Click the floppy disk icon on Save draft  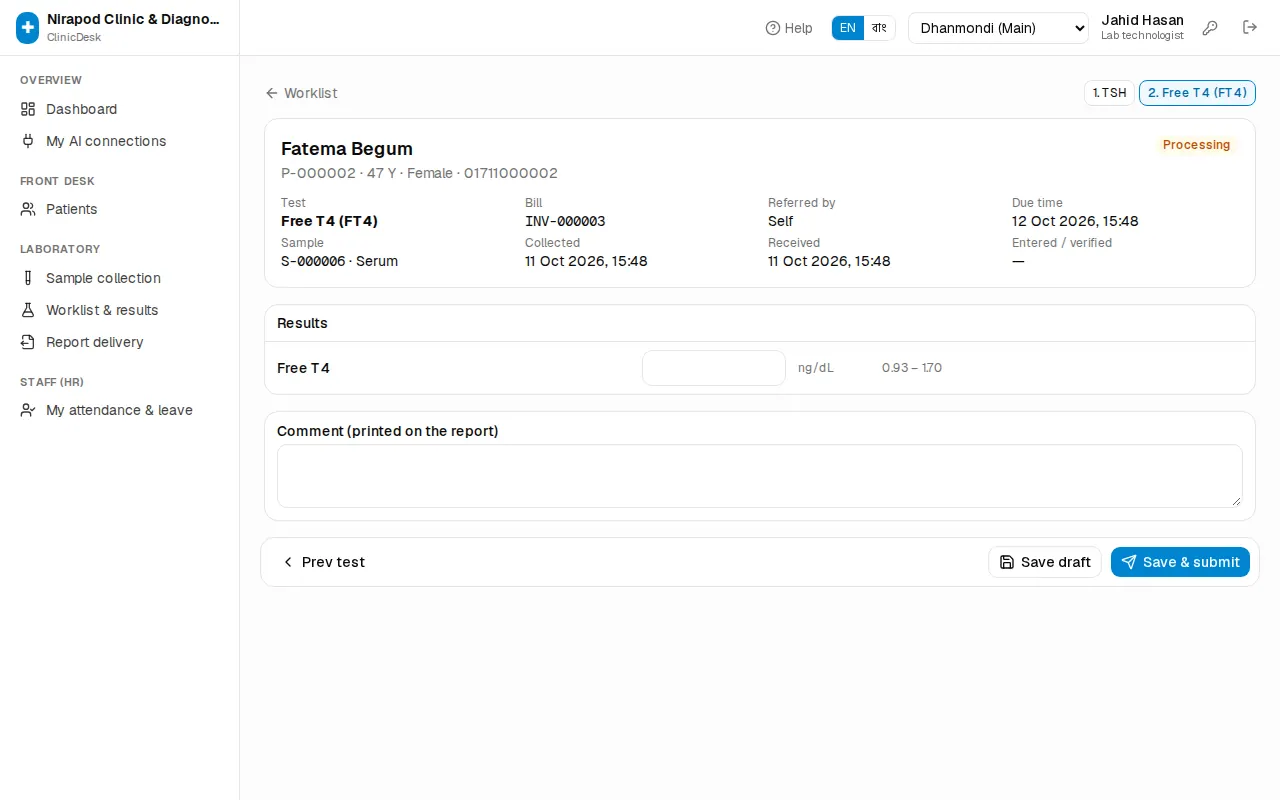point(1007,562)
